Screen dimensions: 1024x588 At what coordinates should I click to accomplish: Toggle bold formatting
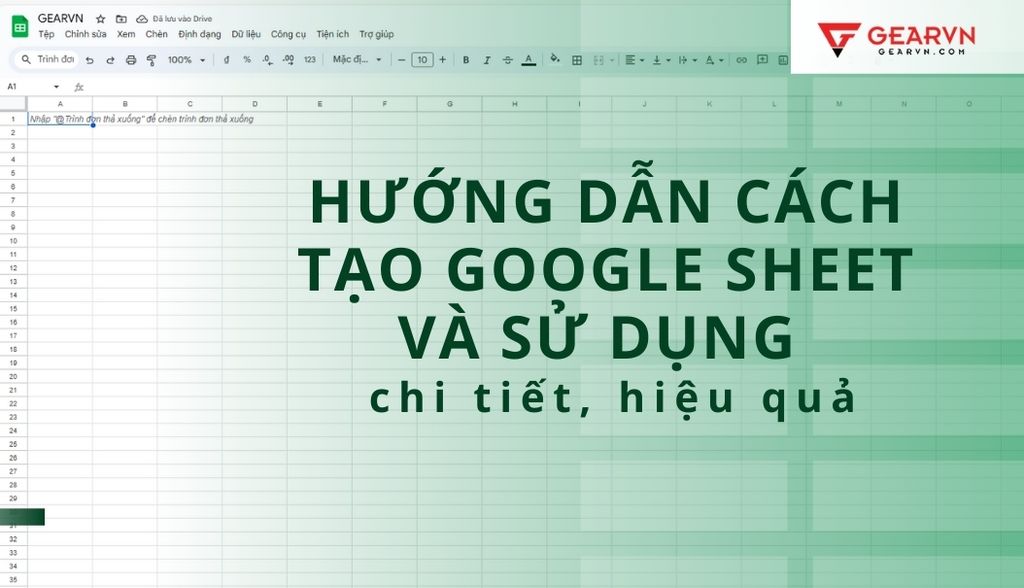[466, 60]
